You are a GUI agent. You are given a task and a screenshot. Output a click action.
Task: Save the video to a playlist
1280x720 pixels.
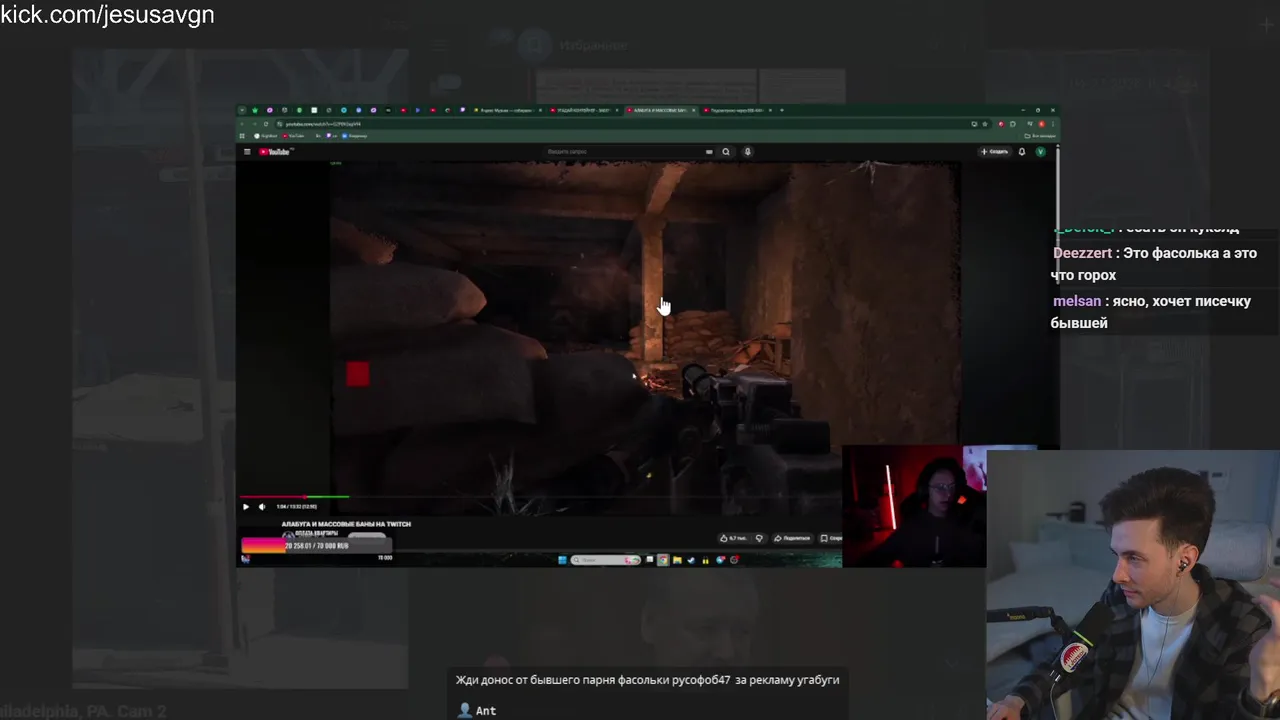(830, 538)
